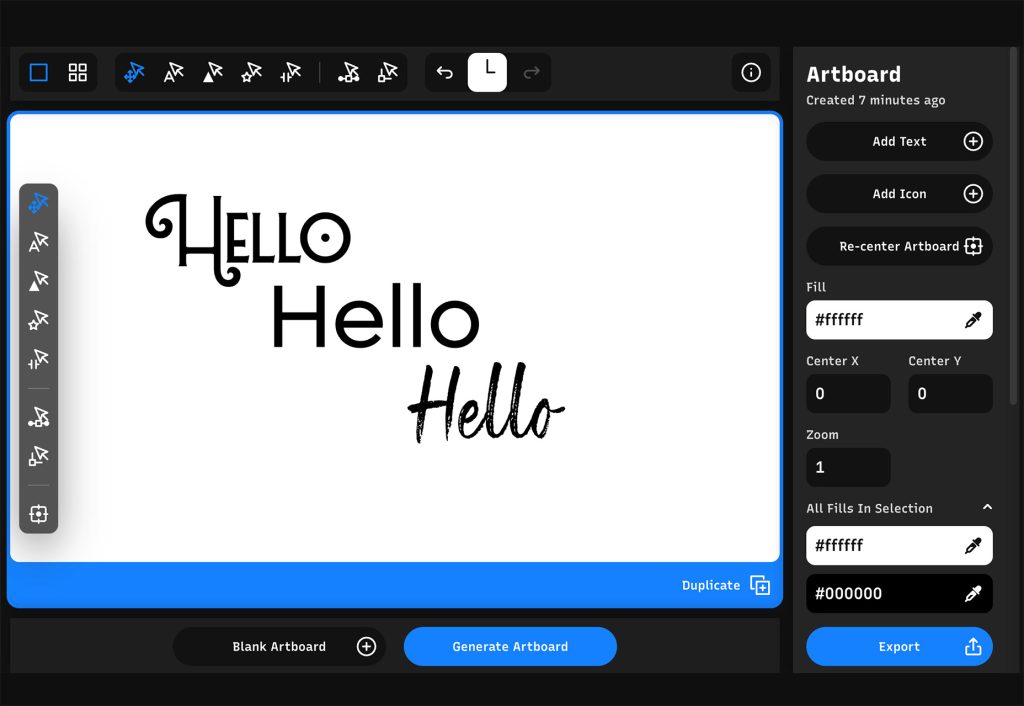
Task: Click the Center X input field
Action: 848,394
